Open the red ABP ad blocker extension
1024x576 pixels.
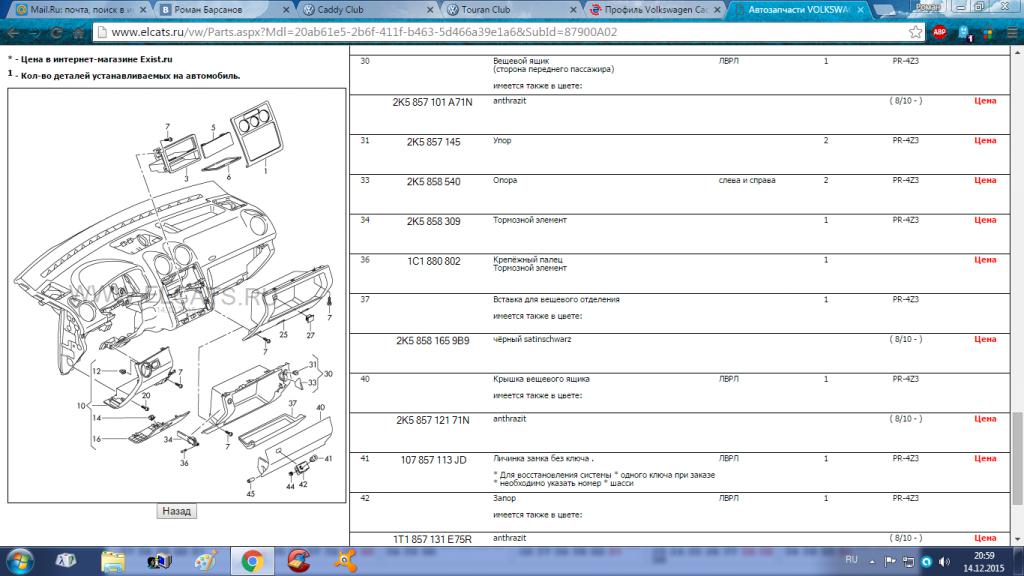click(940, 32)
